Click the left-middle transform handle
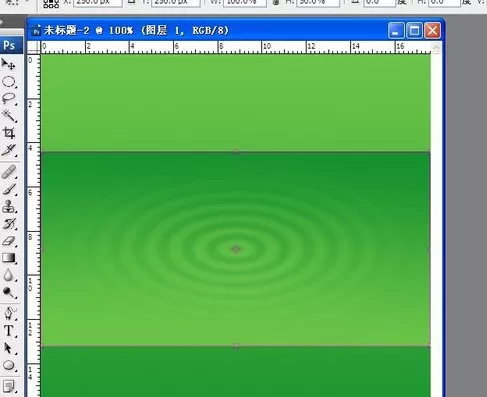 pyautogui.click(x=42, y=249)
